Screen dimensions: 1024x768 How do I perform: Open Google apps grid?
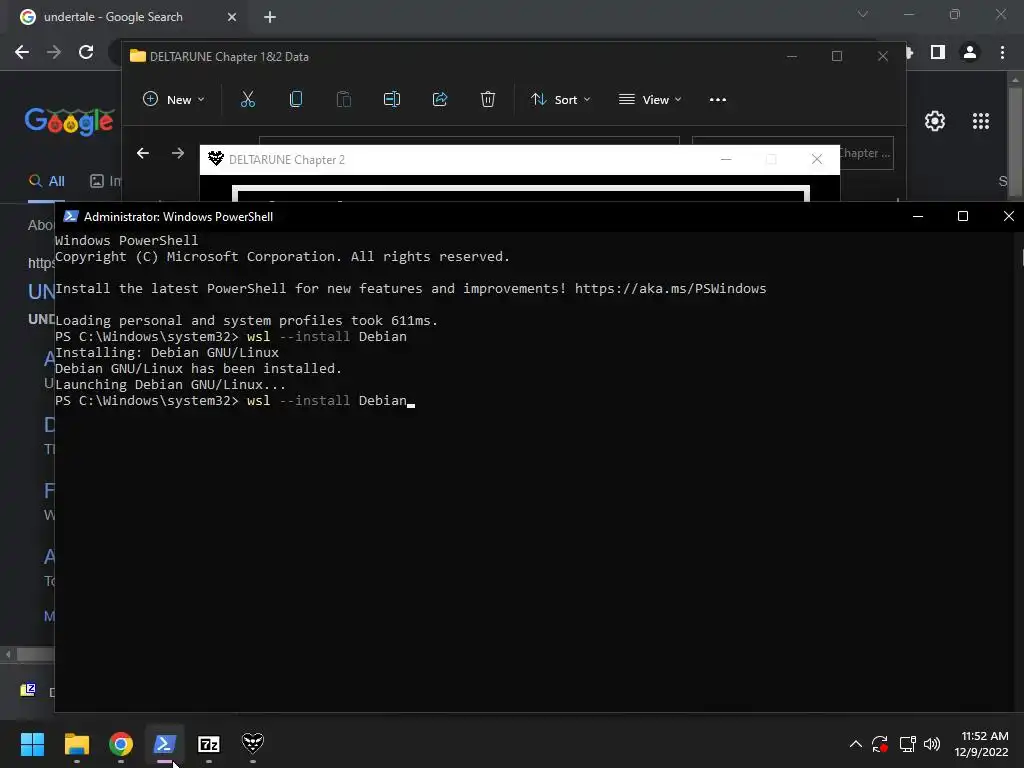pyautogui.click(x=981, y=121)
